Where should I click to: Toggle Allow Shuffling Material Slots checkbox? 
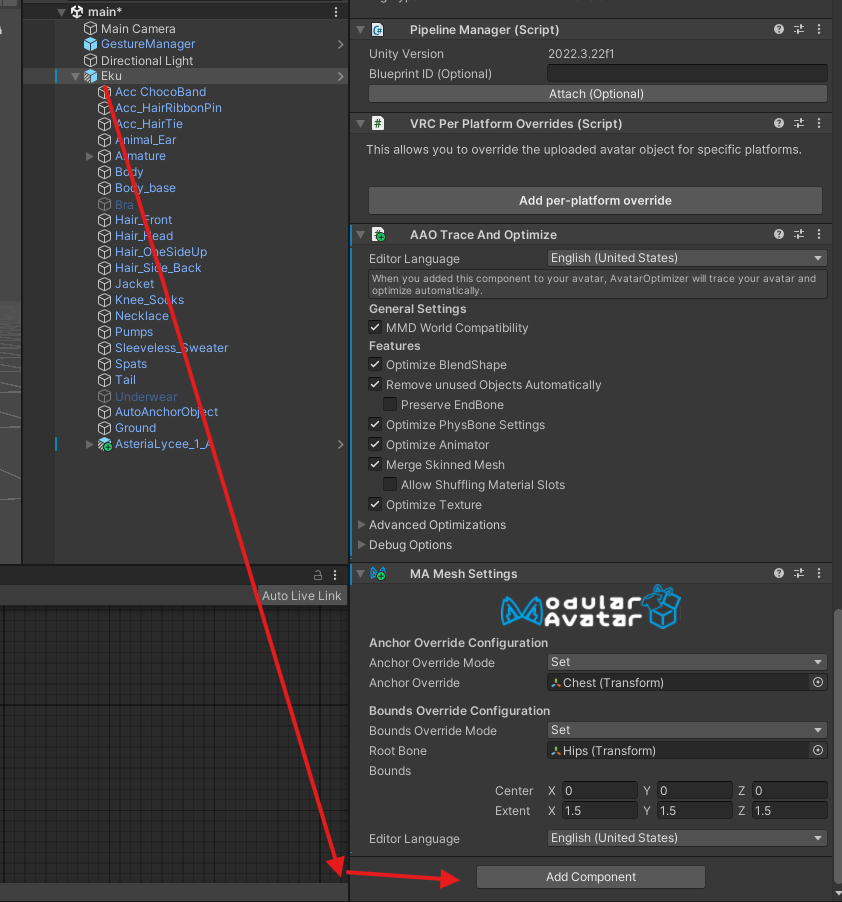pyautogui.click(x=391, y=485)
